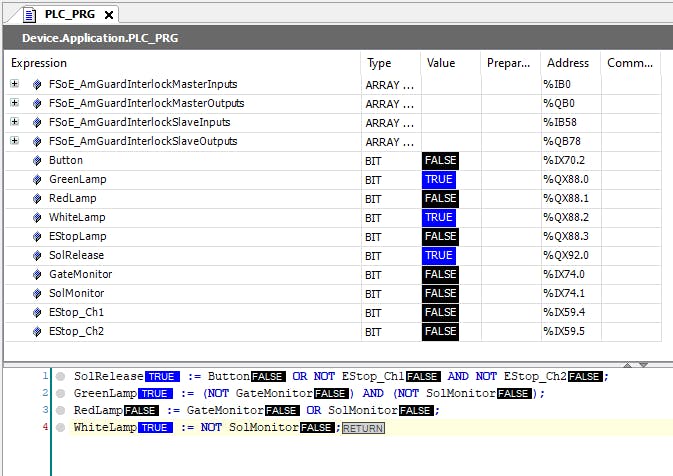Click prepared value cell for GateMonitor
673x476 pixels.
click(x=511, y=275)
